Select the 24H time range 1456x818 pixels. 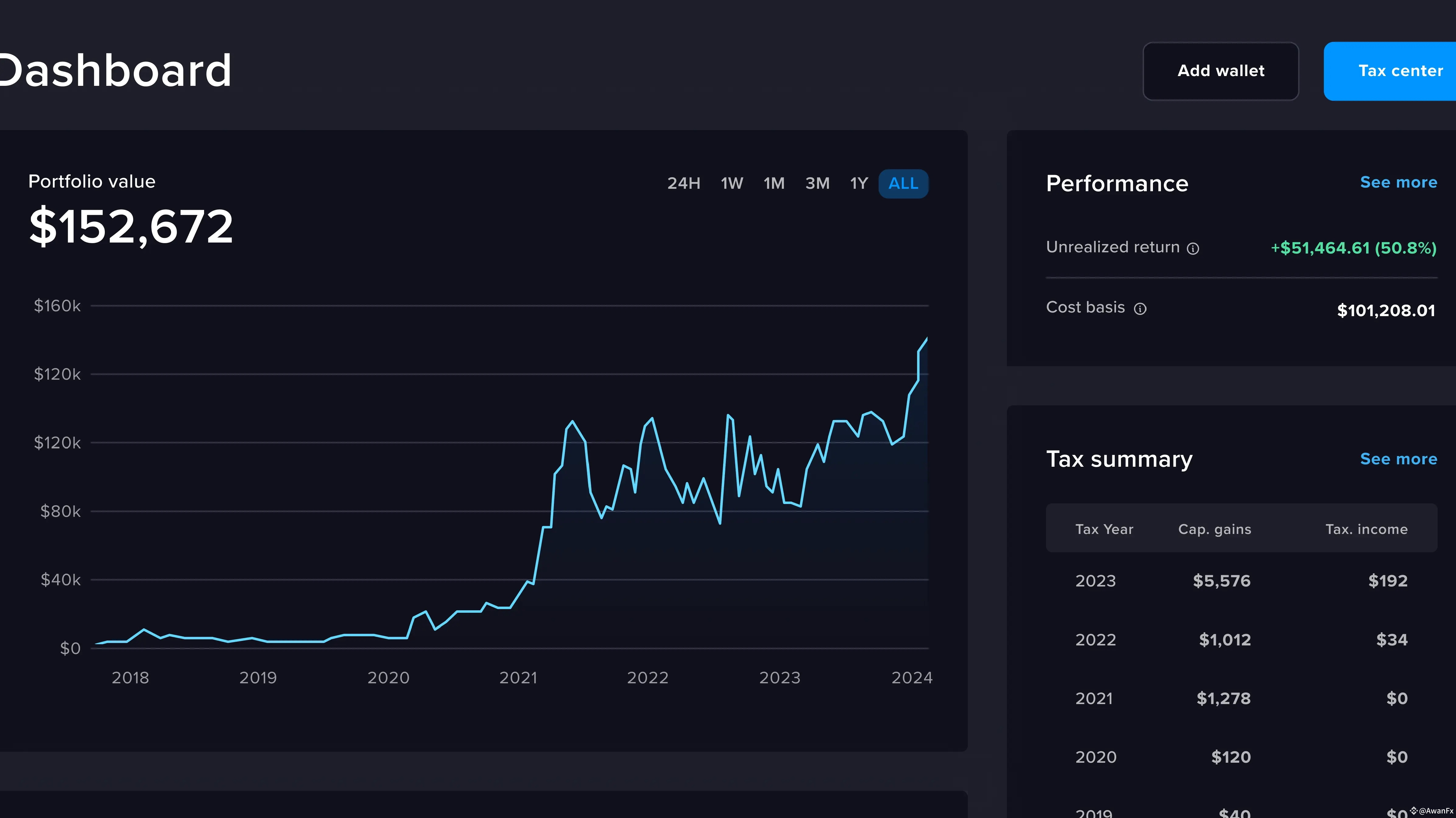coord(683,184)
